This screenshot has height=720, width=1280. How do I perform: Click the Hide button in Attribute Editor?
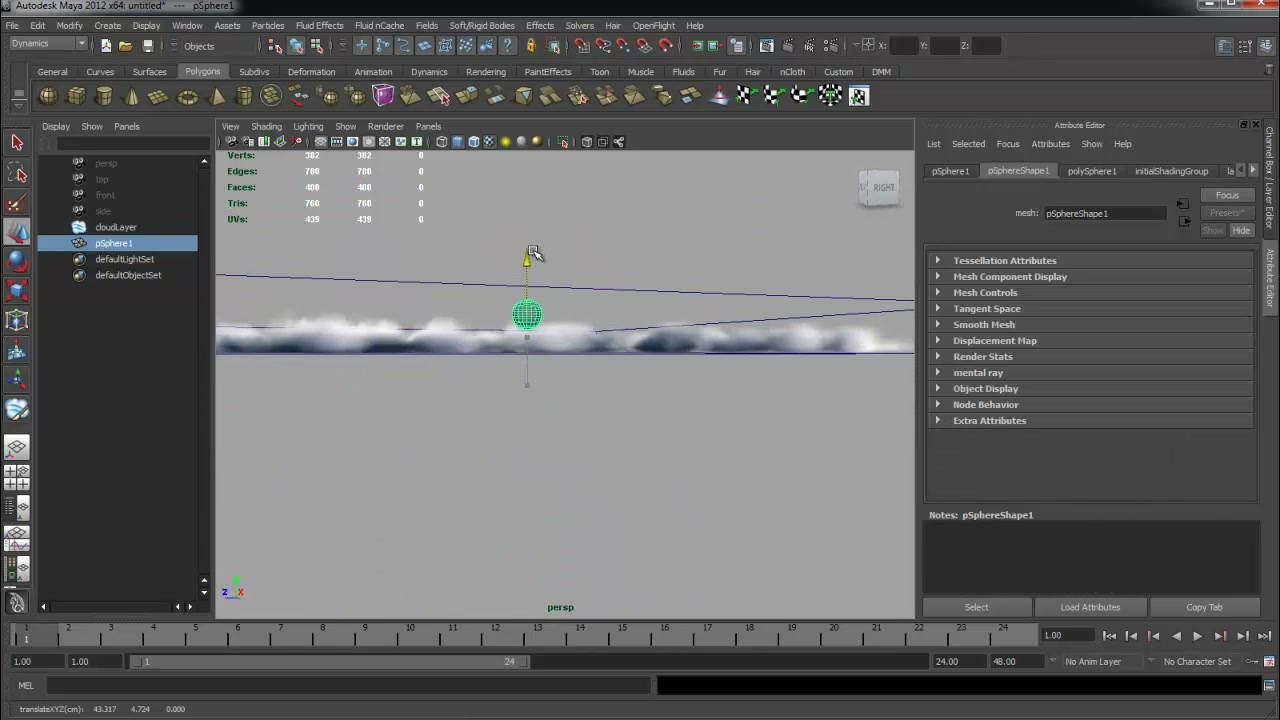pyautogui.click(x=1241, y=231)
